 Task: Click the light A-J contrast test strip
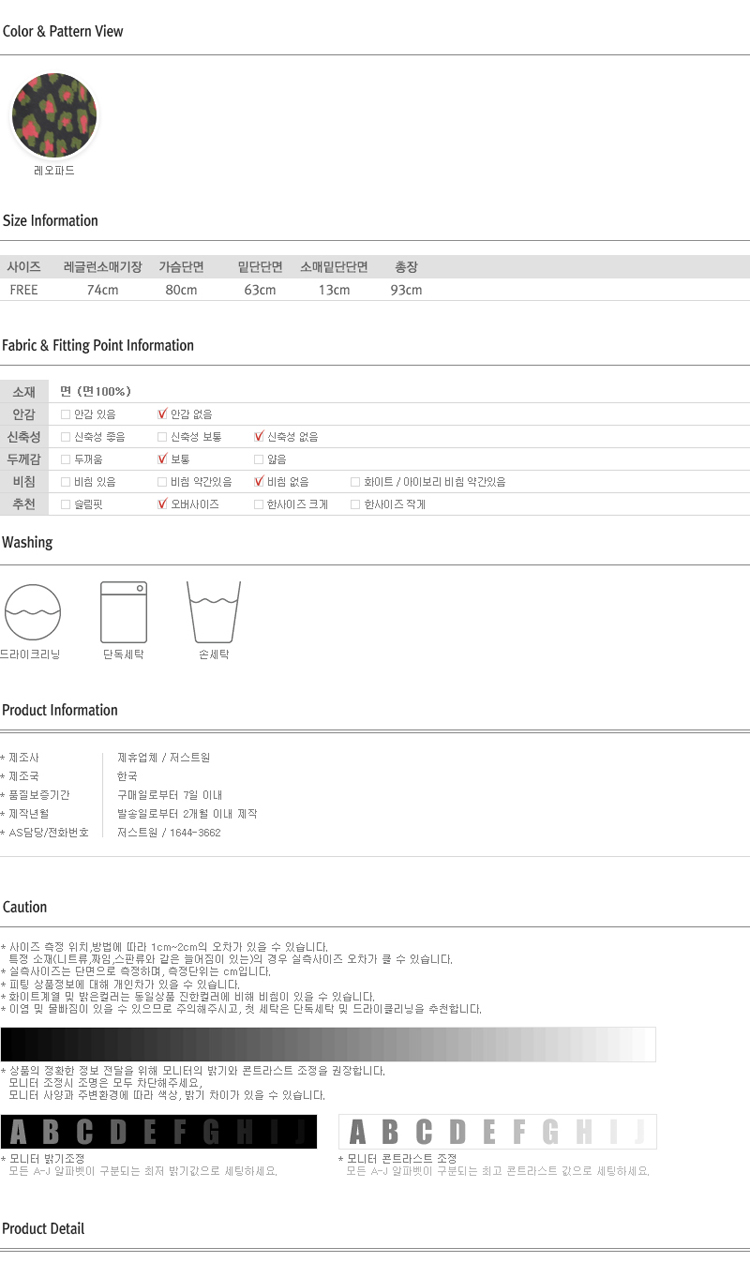tap(497, 1132)
